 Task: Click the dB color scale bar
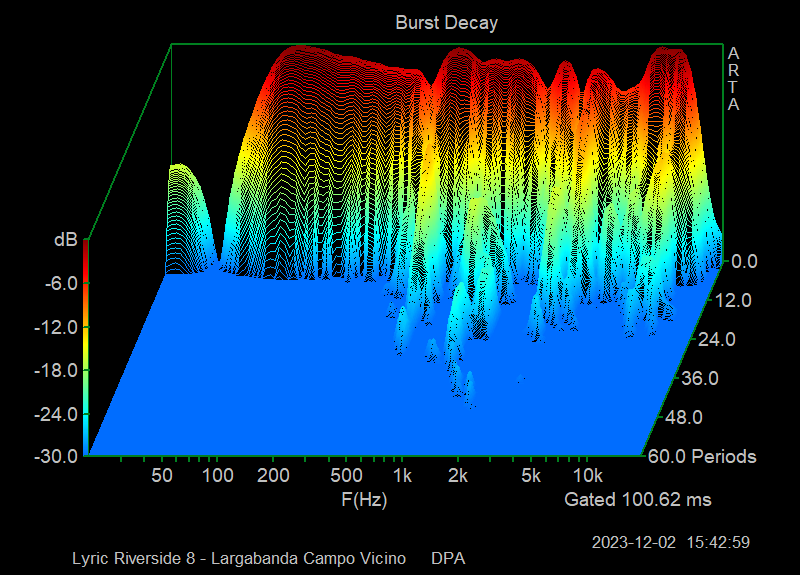(86, 347)
